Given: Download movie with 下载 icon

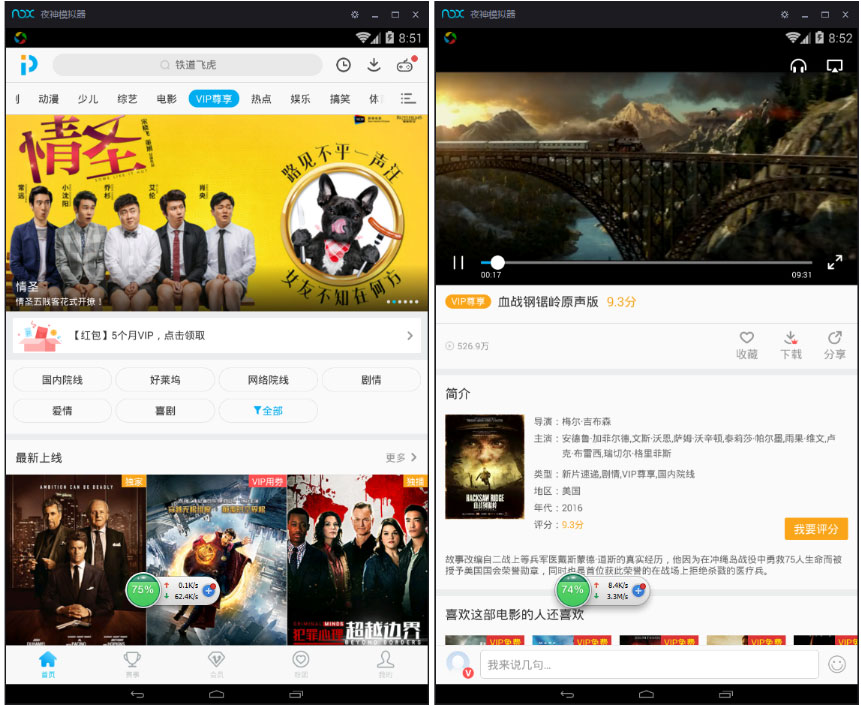Looking at the screenshot, I should (791, 345).
